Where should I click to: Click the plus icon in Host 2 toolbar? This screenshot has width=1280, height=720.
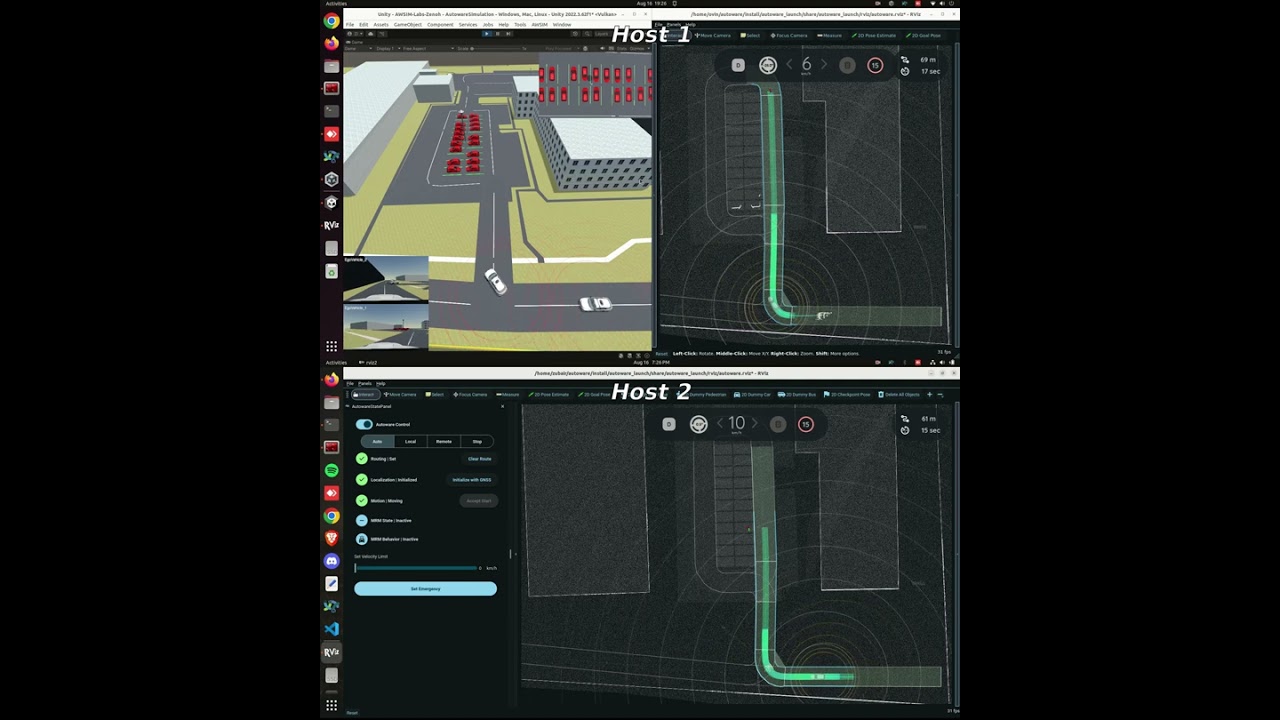click(x=929, y=395)
